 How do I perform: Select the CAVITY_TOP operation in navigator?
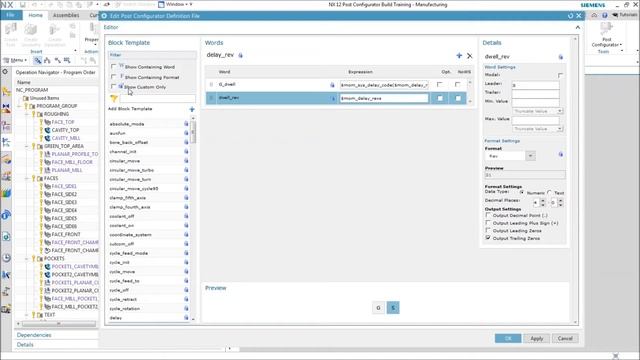tap(65, 130)
